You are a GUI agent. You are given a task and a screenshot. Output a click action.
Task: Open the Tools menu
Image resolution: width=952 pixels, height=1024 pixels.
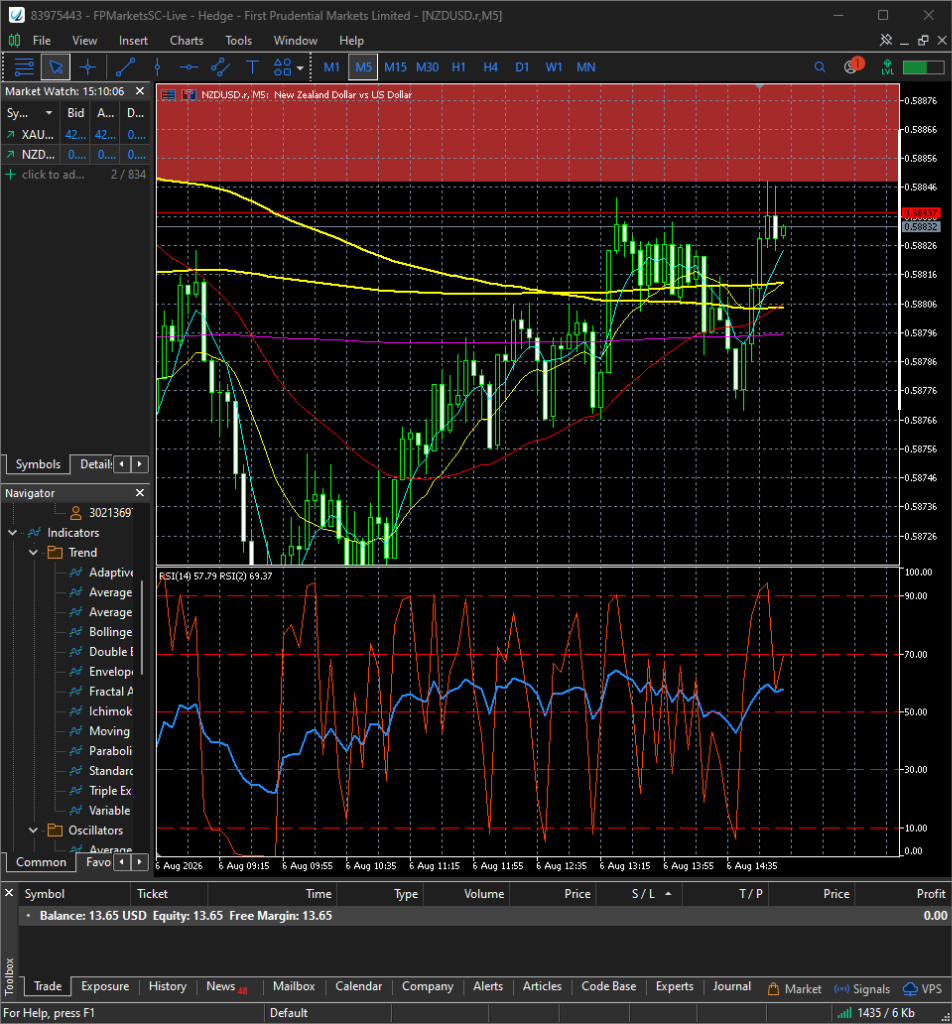(x=238, y=40)
